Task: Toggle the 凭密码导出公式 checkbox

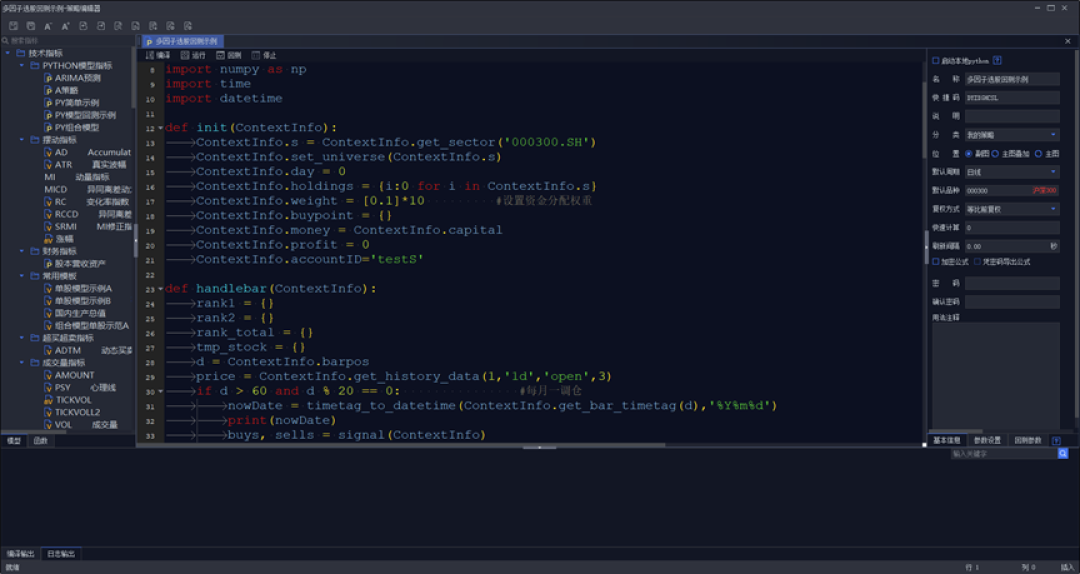Action: [977, 262]
